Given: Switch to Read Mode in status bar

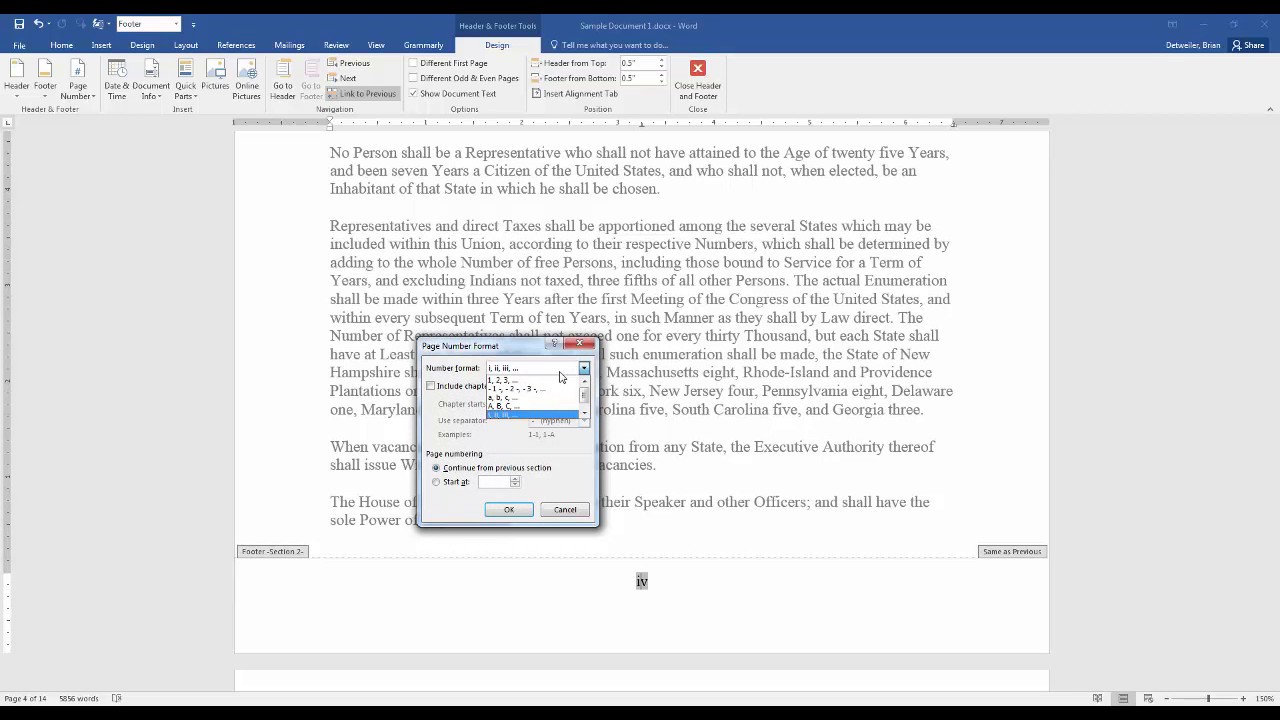Looking at the screenshot, I should click(x=1097, y=698).
